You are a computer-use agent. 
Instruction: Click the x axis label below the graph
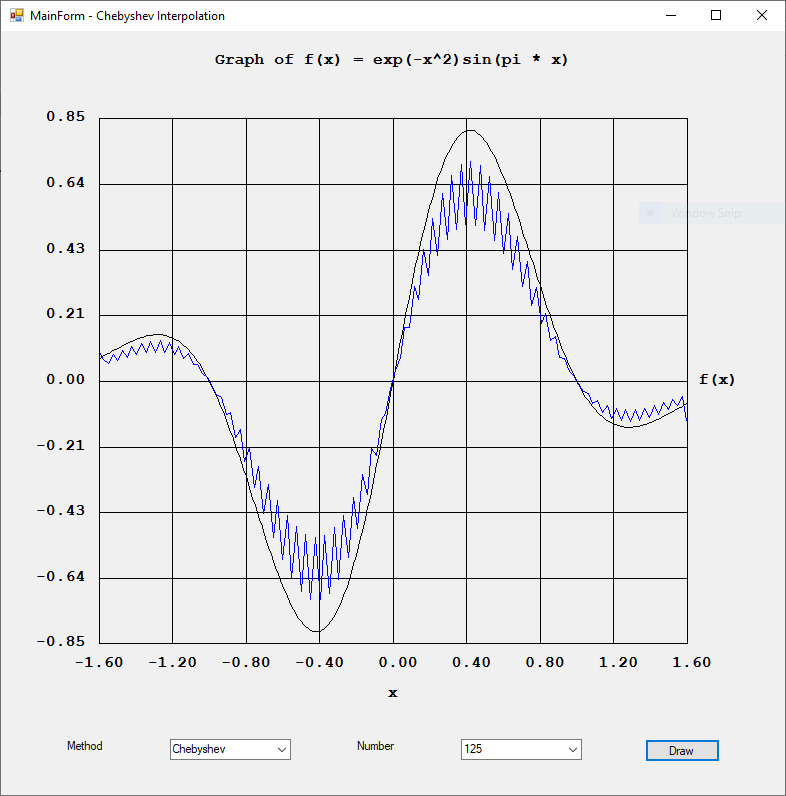pos(393,693)
